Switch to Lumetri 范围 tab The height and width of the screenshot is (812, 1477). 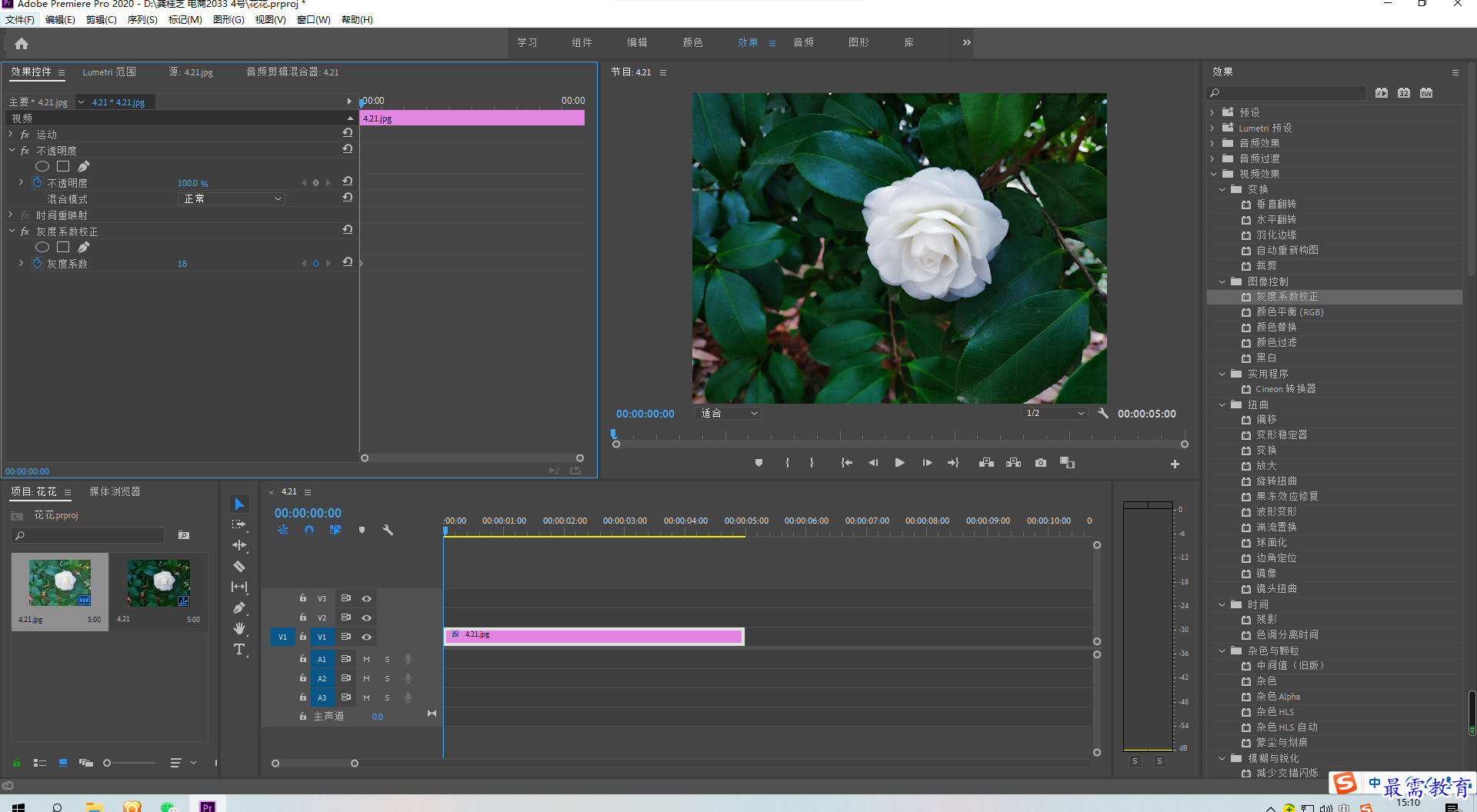[109, 72]
